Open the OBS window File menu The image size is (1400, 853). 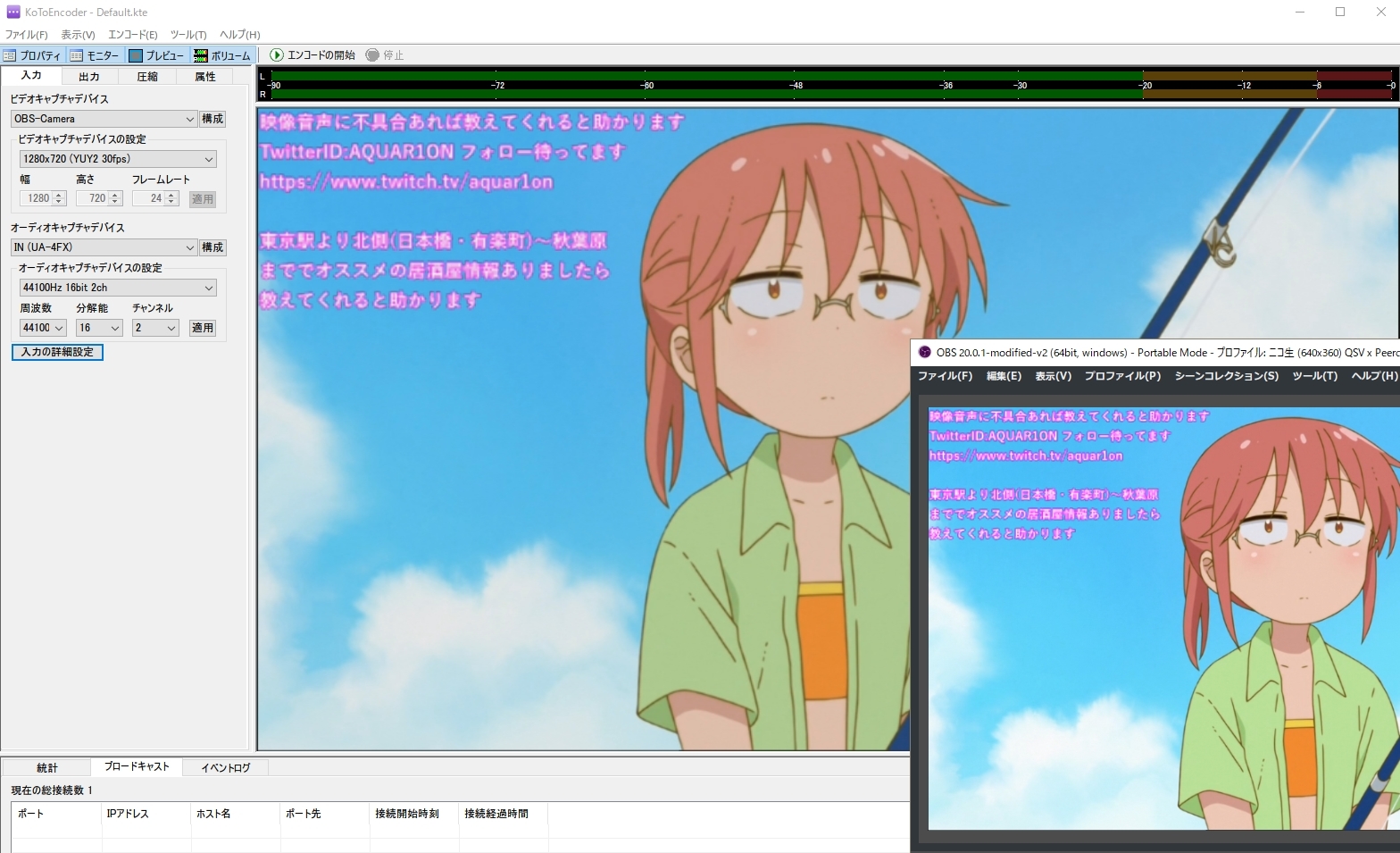[945, 376]
